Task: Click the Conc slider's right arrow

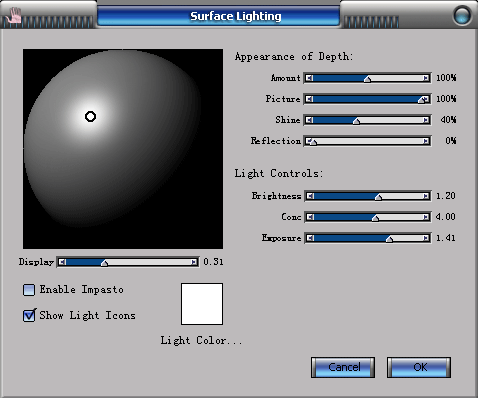Action: pyautogui.click(x=426, y=217)
